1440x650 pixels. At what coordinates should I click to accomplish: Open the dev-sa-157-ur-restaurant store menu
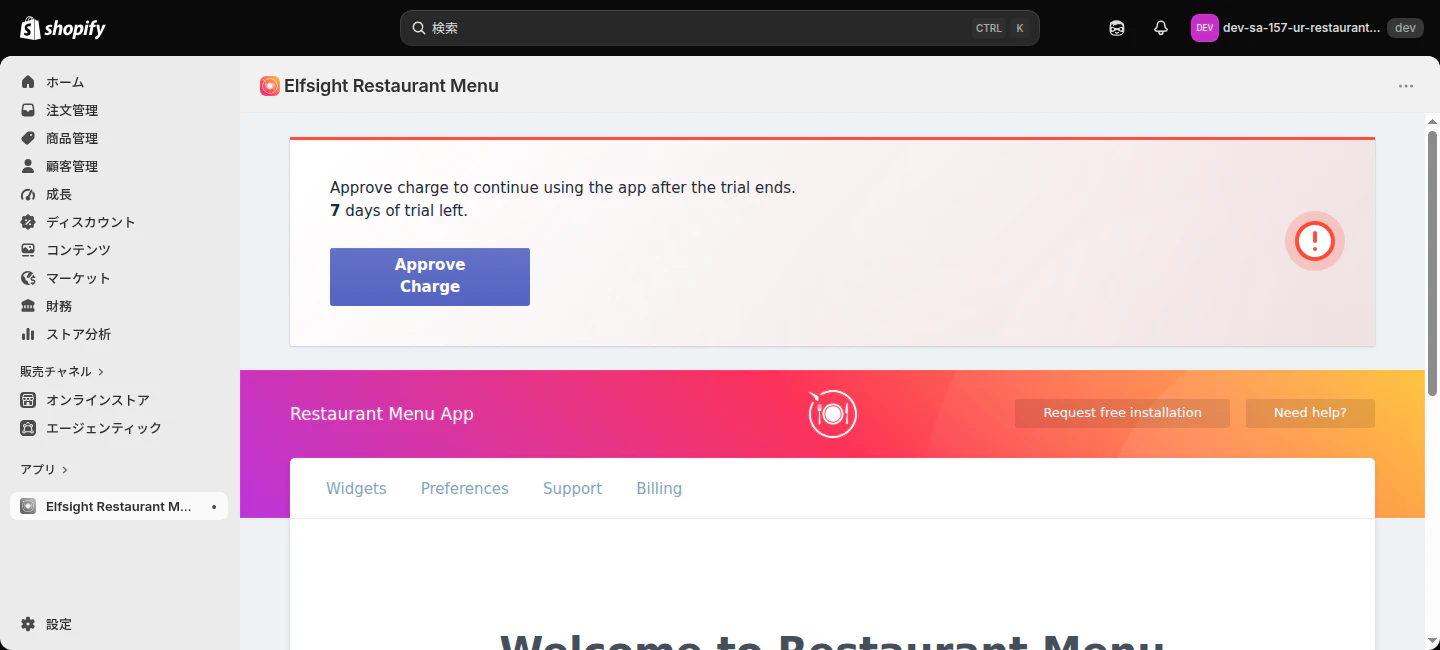point(1306,28)
